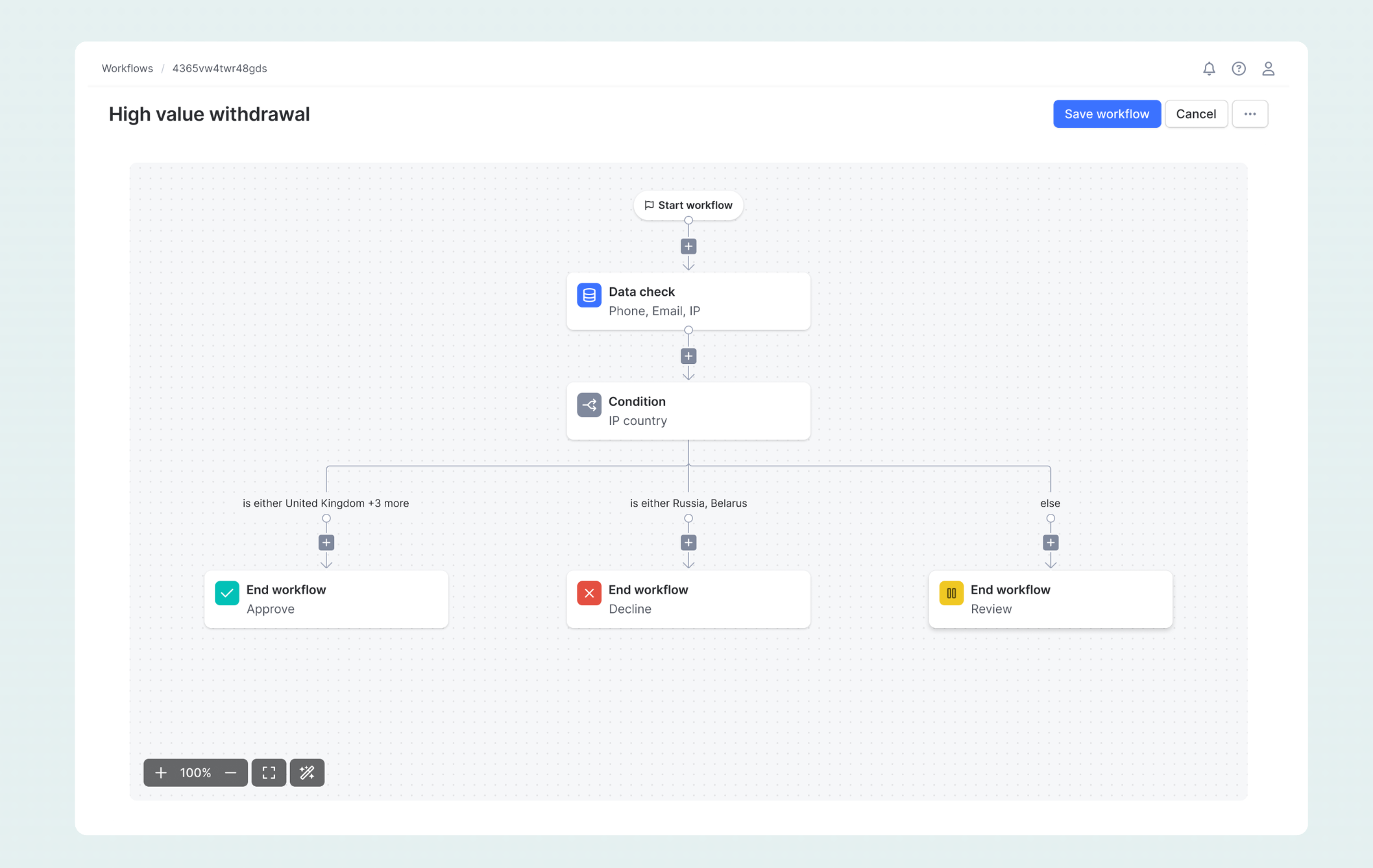Select the Condition IP country node
This screenshot has width=1373, height=868.
[x=688, y=411]
